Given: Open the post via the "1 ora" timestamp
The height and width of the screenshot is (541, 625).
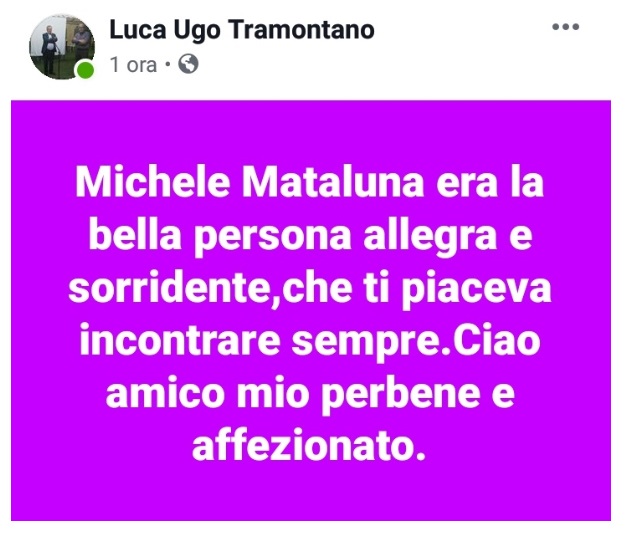Looking at the screenshot, I should coord(134,65).
